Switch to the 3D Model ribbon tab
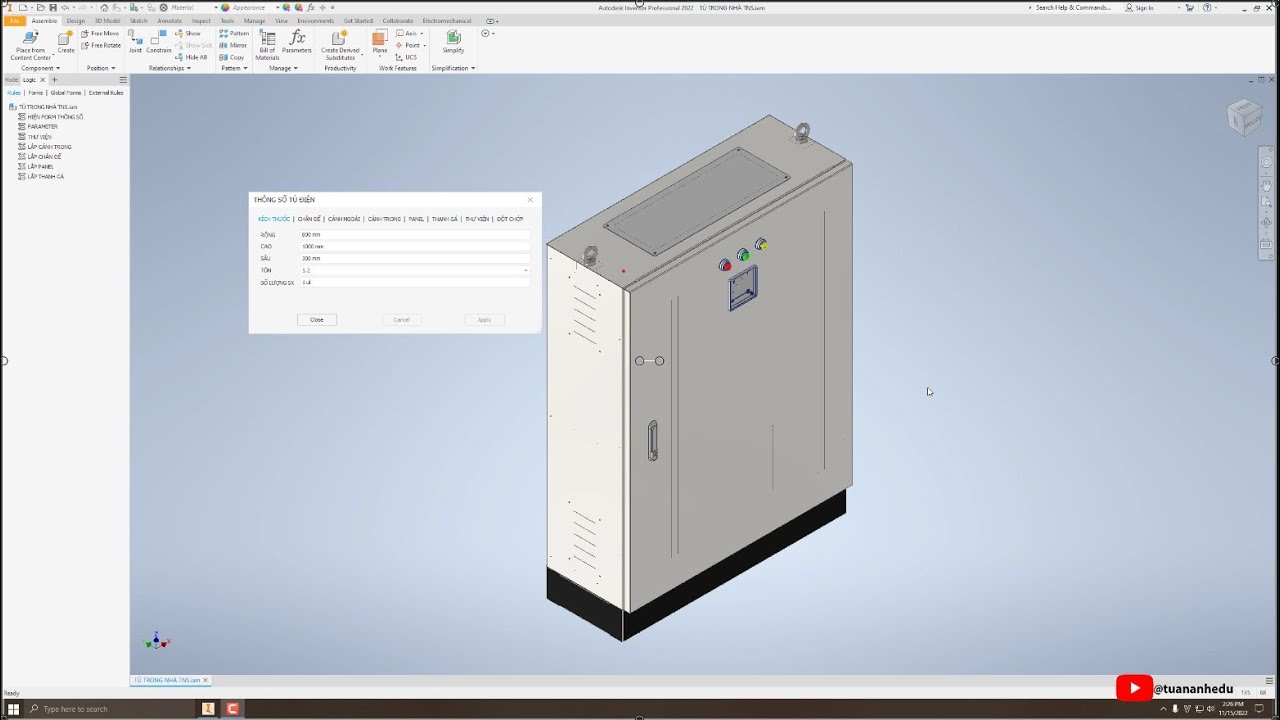This screenshot has width=1280, height=720. coord(107,20)
